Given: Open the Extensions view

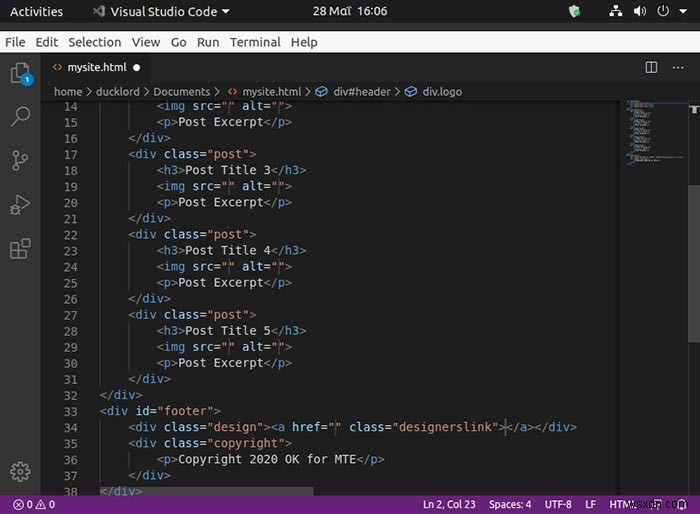Looking at the screenshot, I should [x=20, y=249].
